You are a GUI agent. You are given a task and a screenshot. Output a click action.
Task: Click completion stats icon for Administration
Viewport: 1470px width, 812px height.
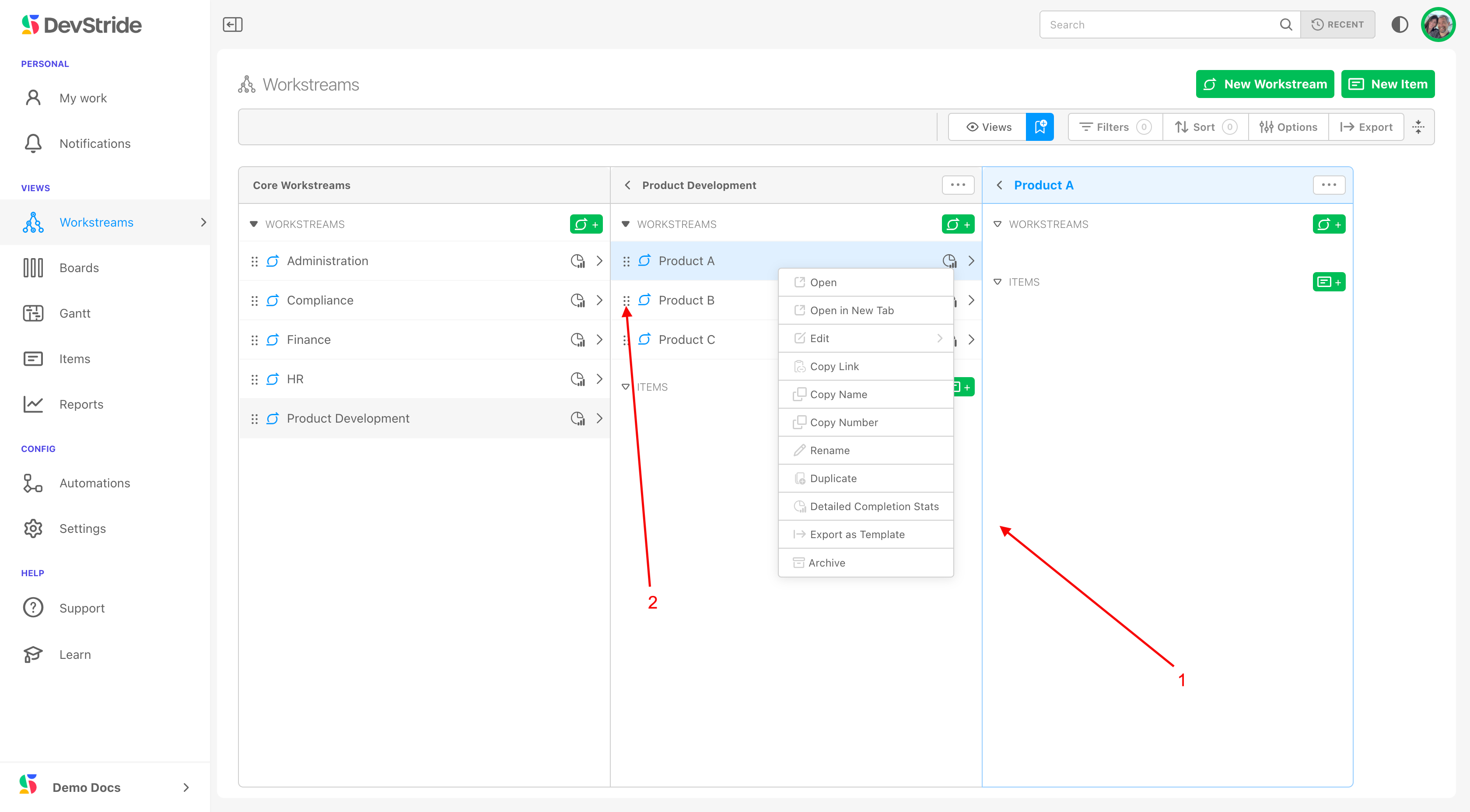pyautogui.click(x=577, y=261)
